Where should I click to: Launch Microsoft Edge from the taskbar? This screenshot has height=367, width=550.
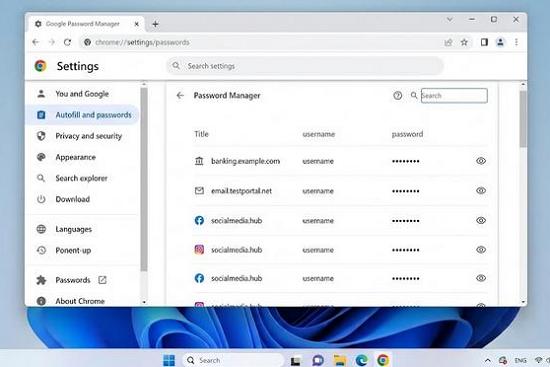tap(362, 360)
